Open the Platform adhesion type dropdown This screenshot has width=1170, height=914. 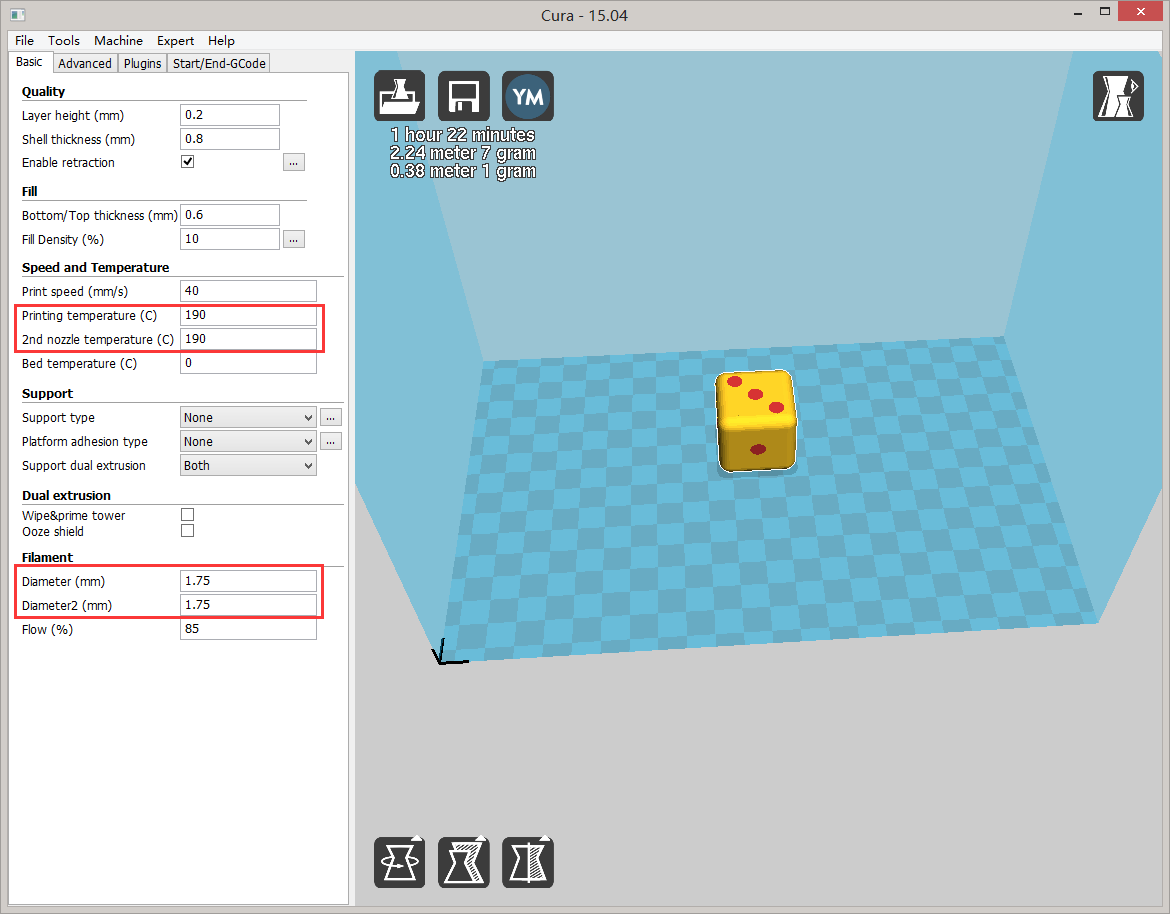click(247, 441)
